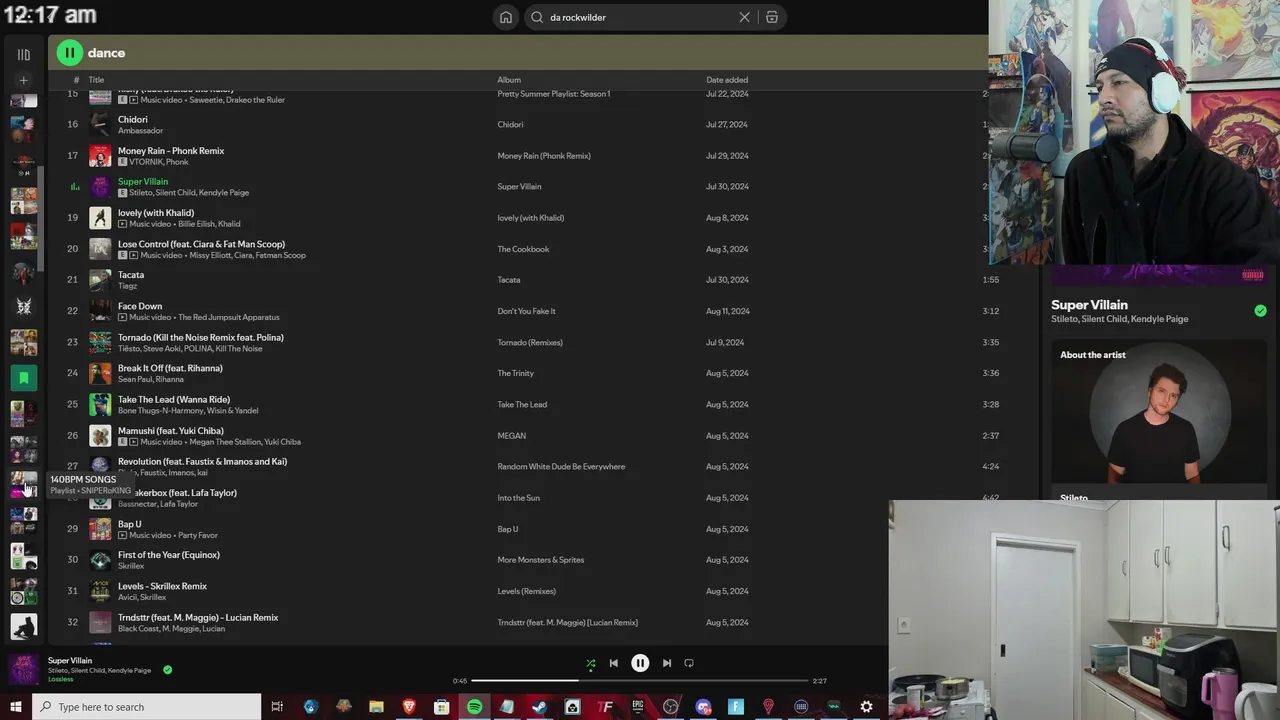Toggle saved checkmark in bottom player bar
This screenshot has width=1280, height=720.
[167, 670]
